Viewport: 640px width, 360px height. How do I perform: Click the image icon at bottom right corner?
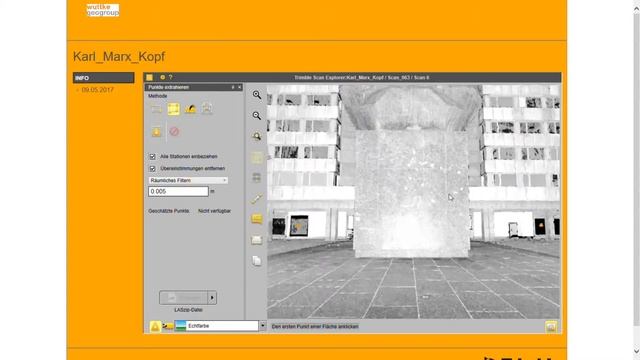[x=551, y=327]
